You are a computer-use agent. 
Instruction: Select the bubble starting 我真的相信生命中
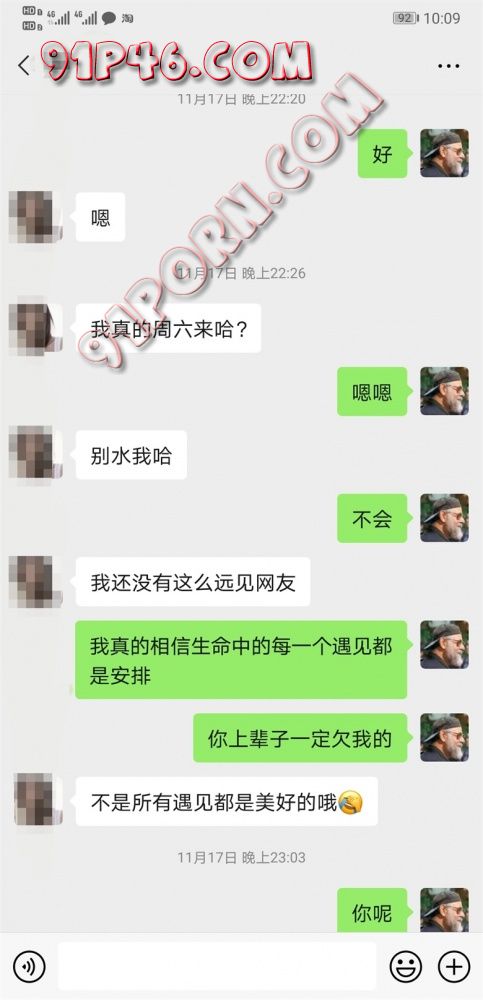pos(241,659)
